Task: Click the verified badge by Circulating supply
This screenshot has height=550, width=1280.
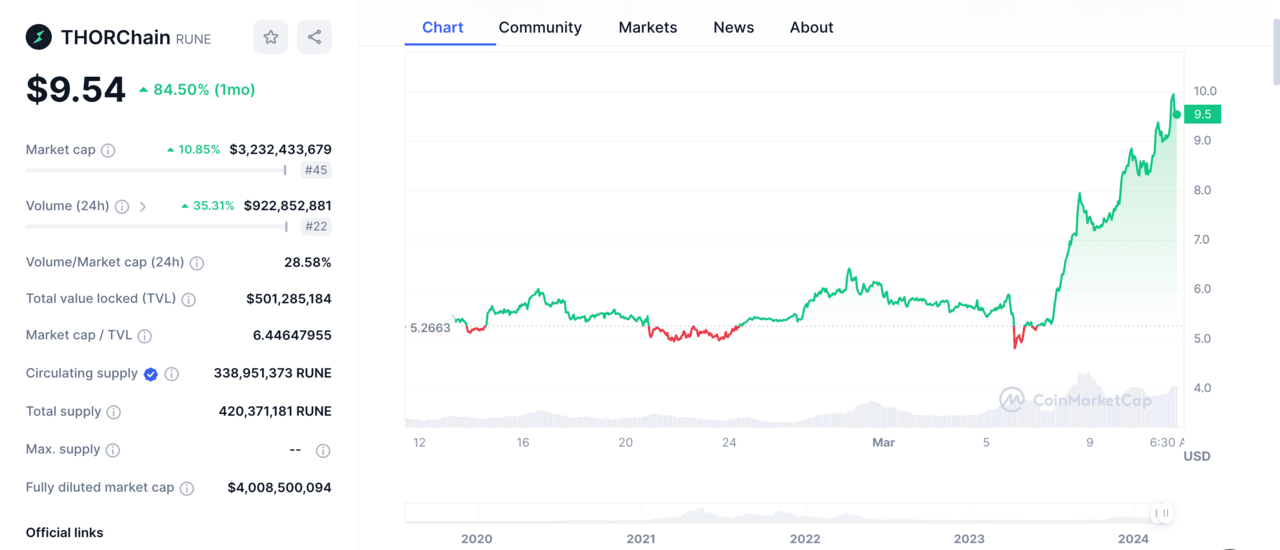Action: [150, 374]
